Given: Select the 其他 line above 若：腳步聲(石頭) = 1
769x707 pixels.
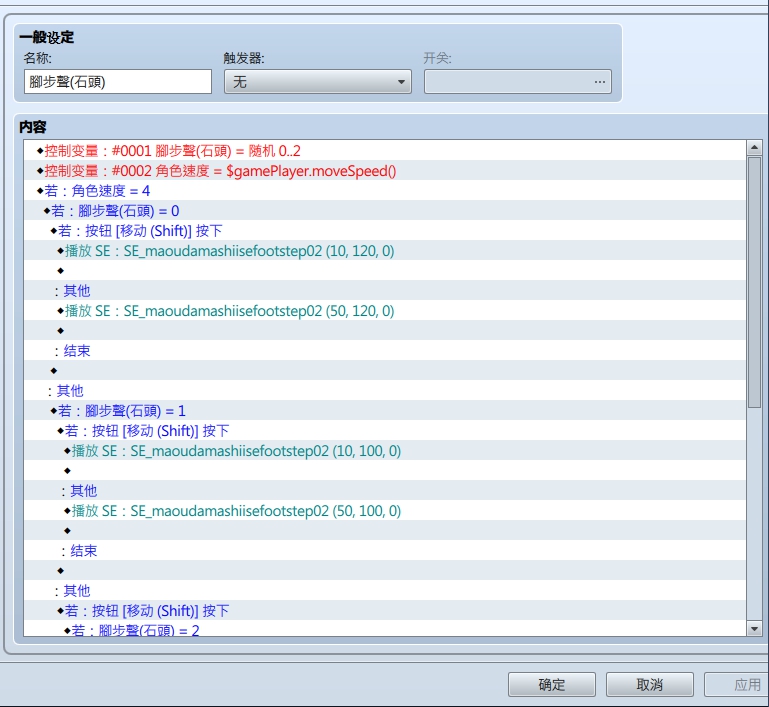Looking at the screenshot, I should 385,391.
